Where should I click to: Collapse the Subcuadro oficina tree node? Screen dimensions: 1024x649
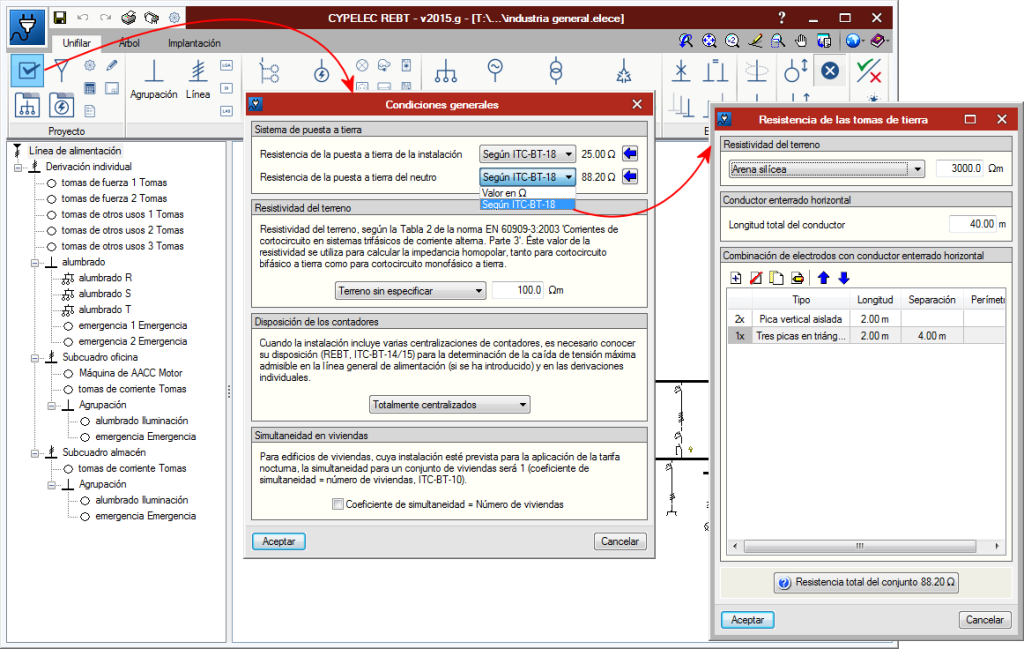35,358
